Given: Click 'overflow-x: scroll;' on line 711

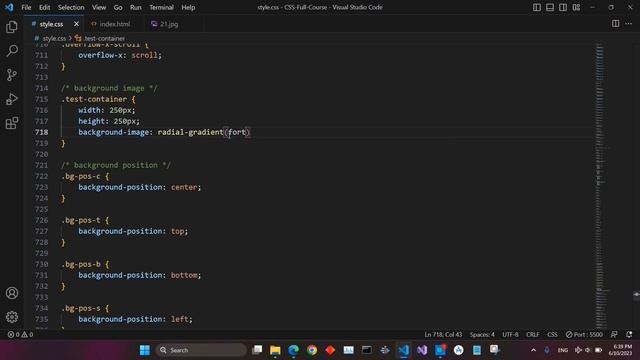Looking at the screenshot, I should click(x=120, y=55).
